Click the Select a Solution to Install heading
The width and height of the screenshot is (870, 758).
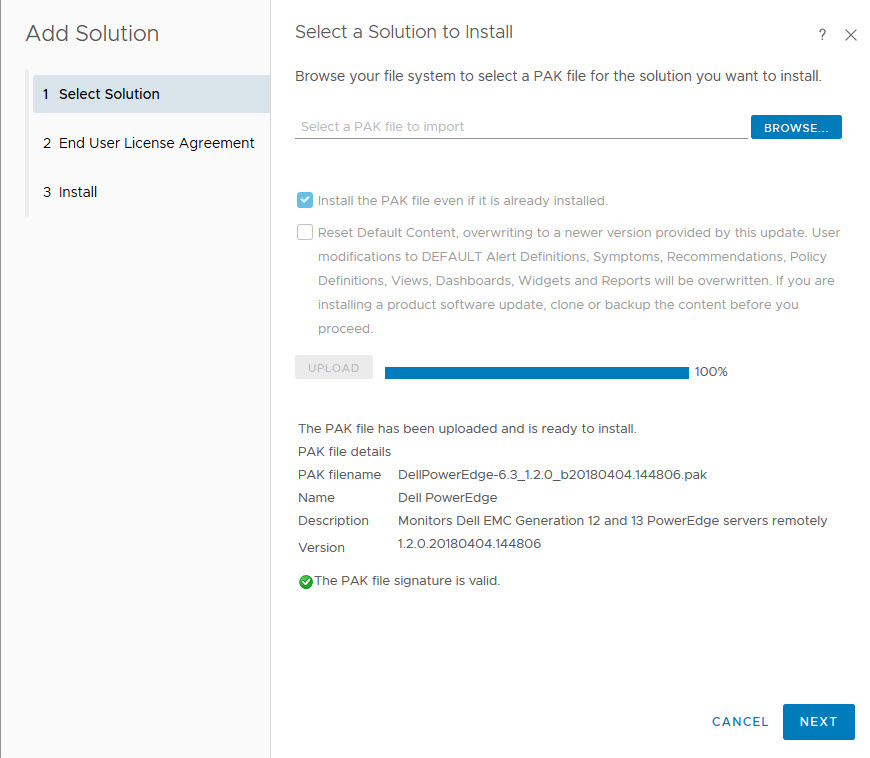point(404,32)
